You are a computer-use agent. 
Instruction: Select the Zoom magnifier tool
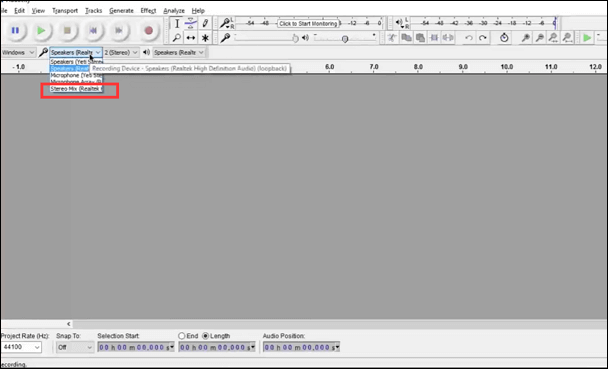177,38
